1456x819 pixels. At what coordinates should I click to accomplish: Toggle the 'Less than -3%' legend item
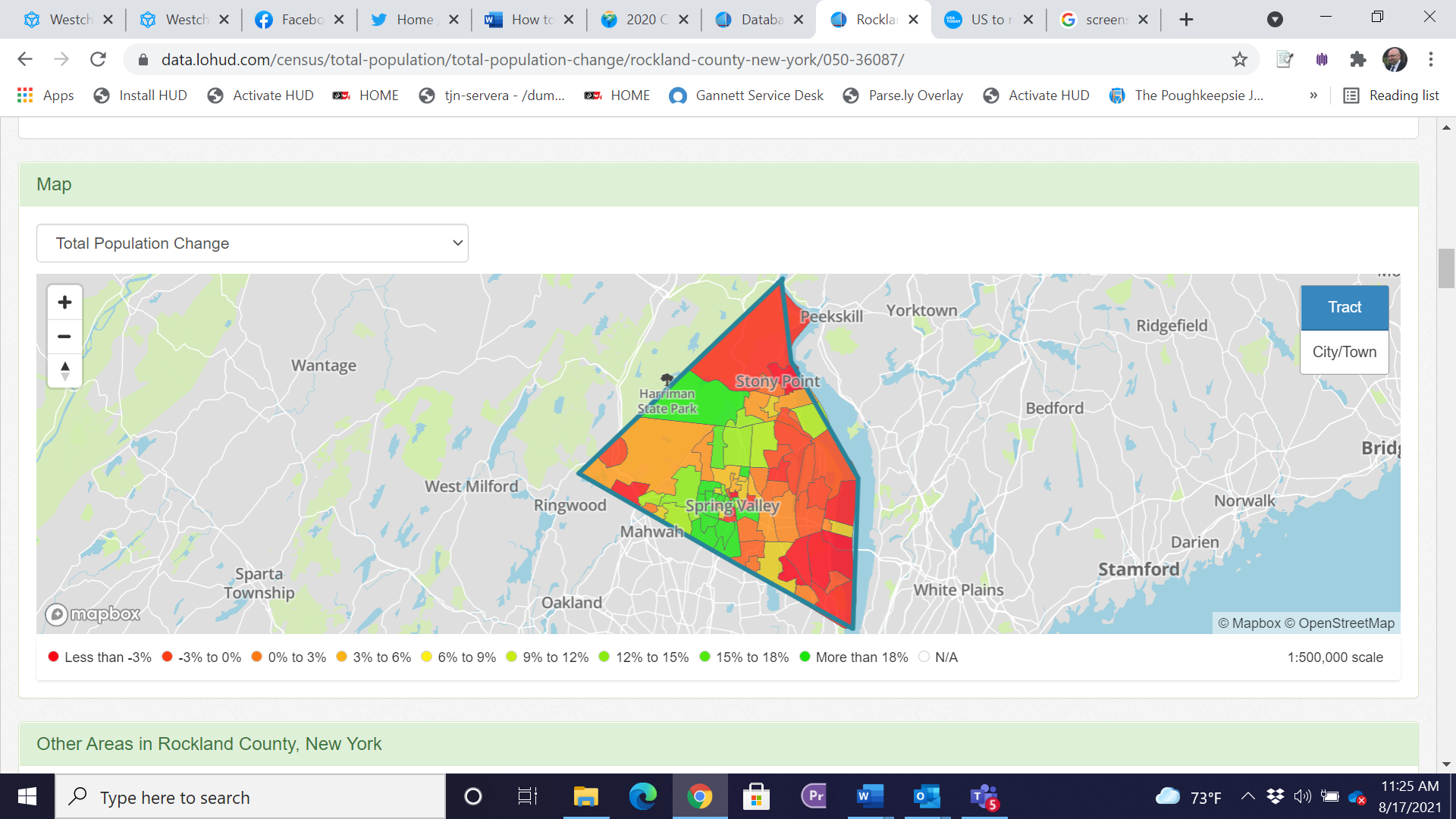[99, 657]
